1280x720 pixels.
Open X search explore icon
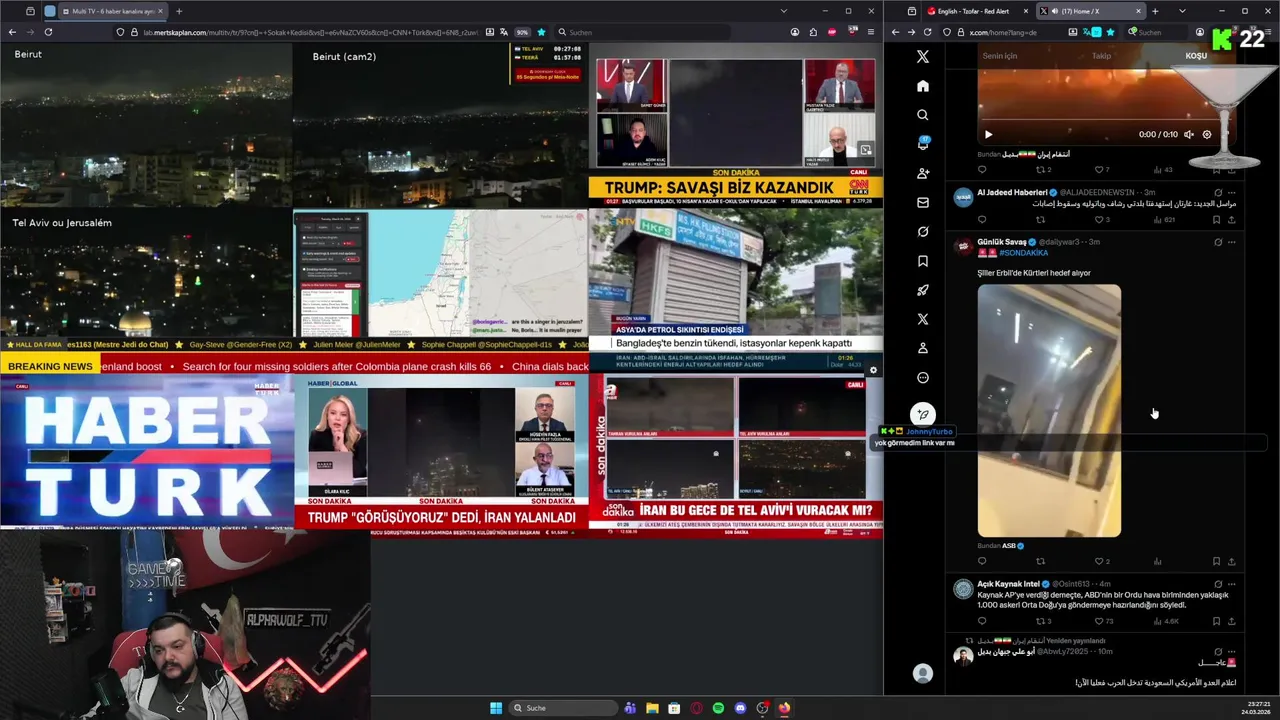pos(922,115)
